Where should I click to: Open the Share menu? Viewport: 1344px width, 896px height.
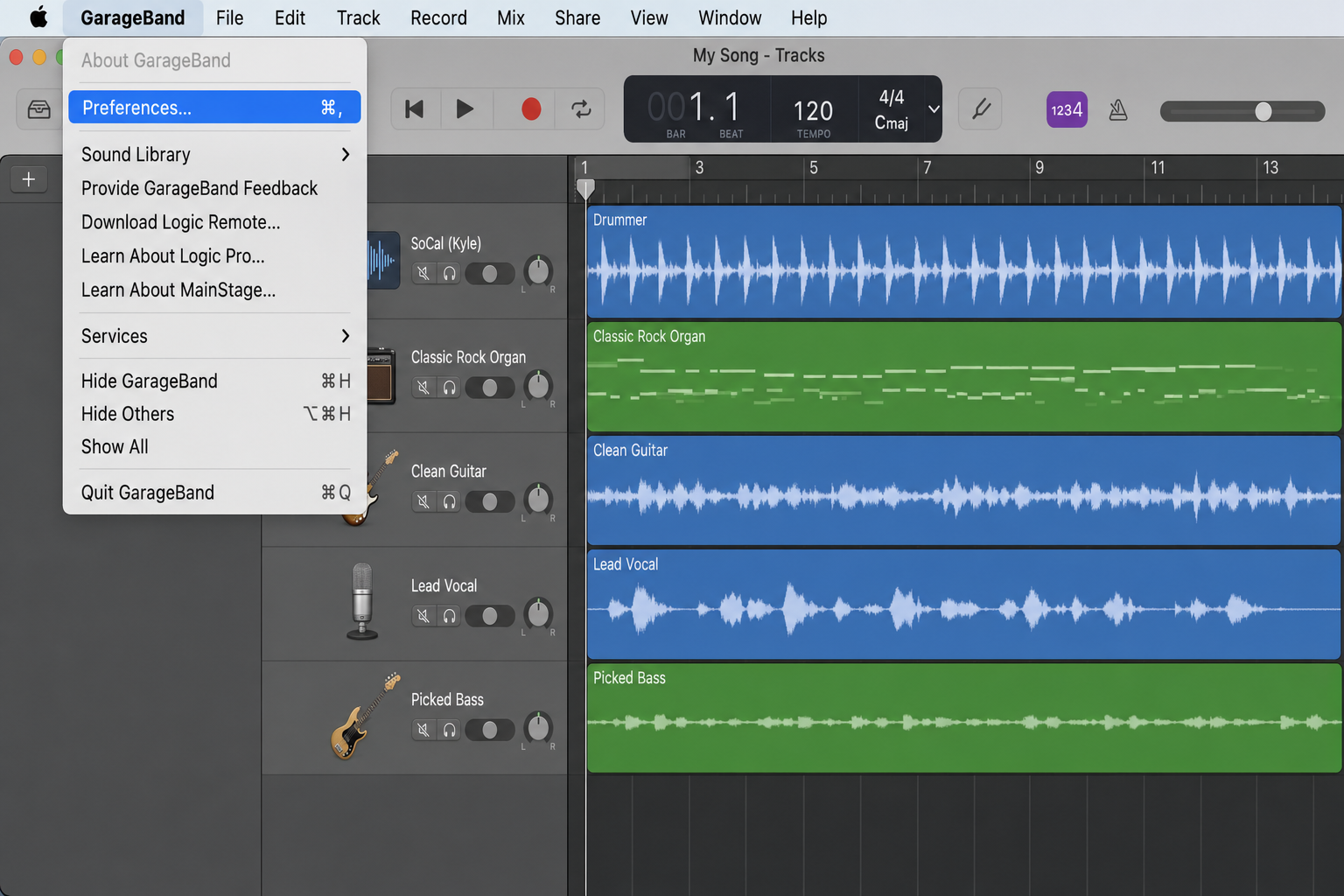(x=577, y=17)
